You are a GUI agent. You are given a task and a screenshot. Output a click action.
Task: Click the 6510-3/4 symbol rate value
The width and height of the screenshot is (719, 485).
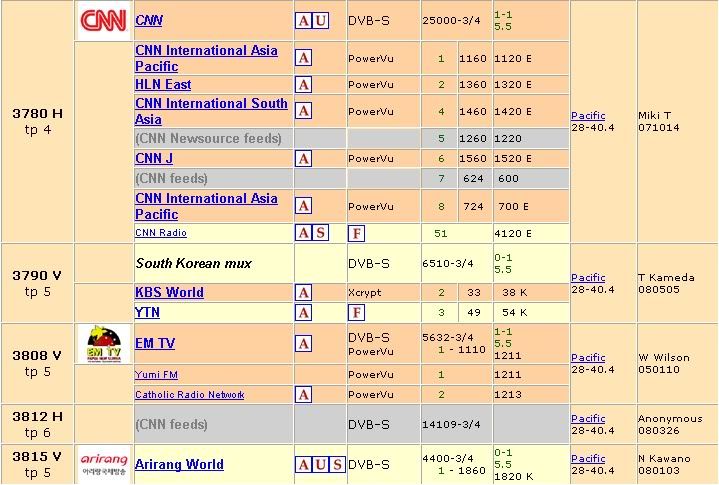click(x=448, y=264)
